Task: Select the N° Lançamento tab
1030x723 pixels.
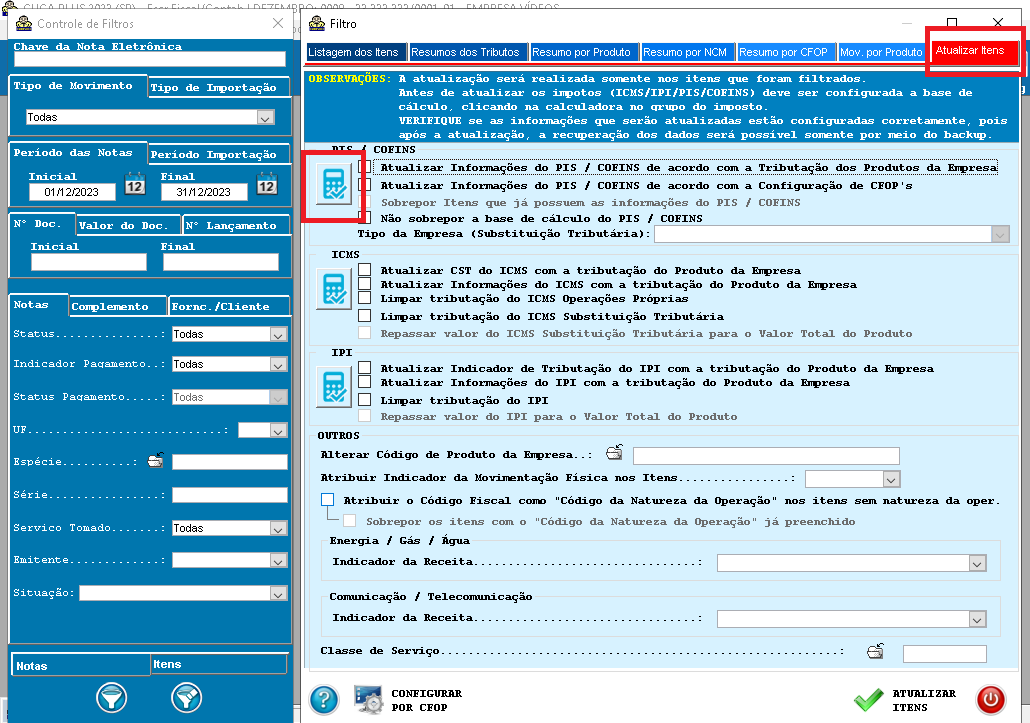Action: [236, 225]
